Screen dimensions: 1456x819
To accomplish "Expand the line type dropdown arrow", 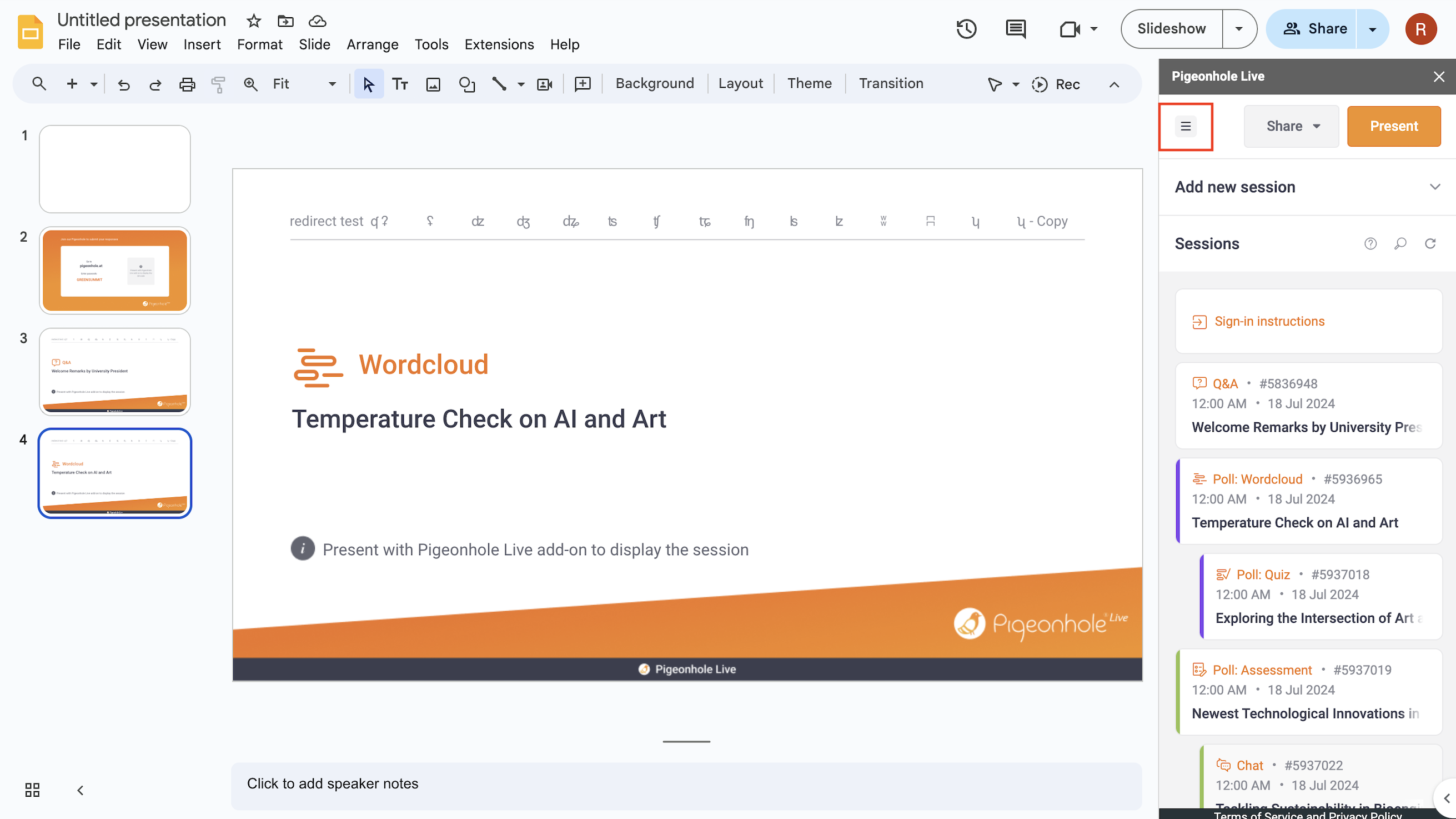I will point(521,84).
